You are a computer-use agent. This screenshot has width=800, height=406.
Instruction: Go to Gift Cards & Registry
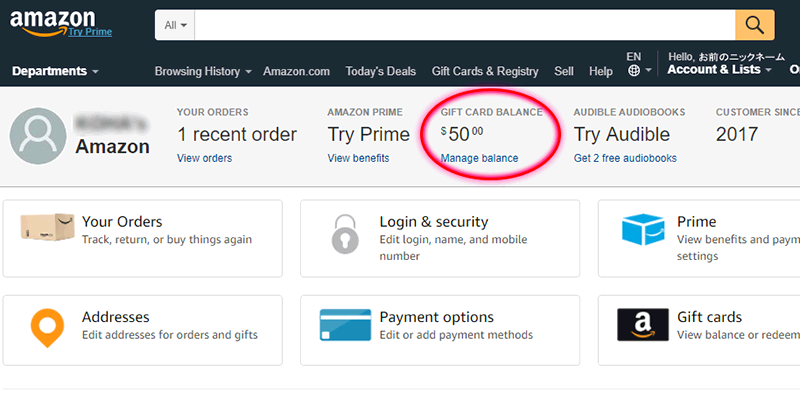(485, 71)
